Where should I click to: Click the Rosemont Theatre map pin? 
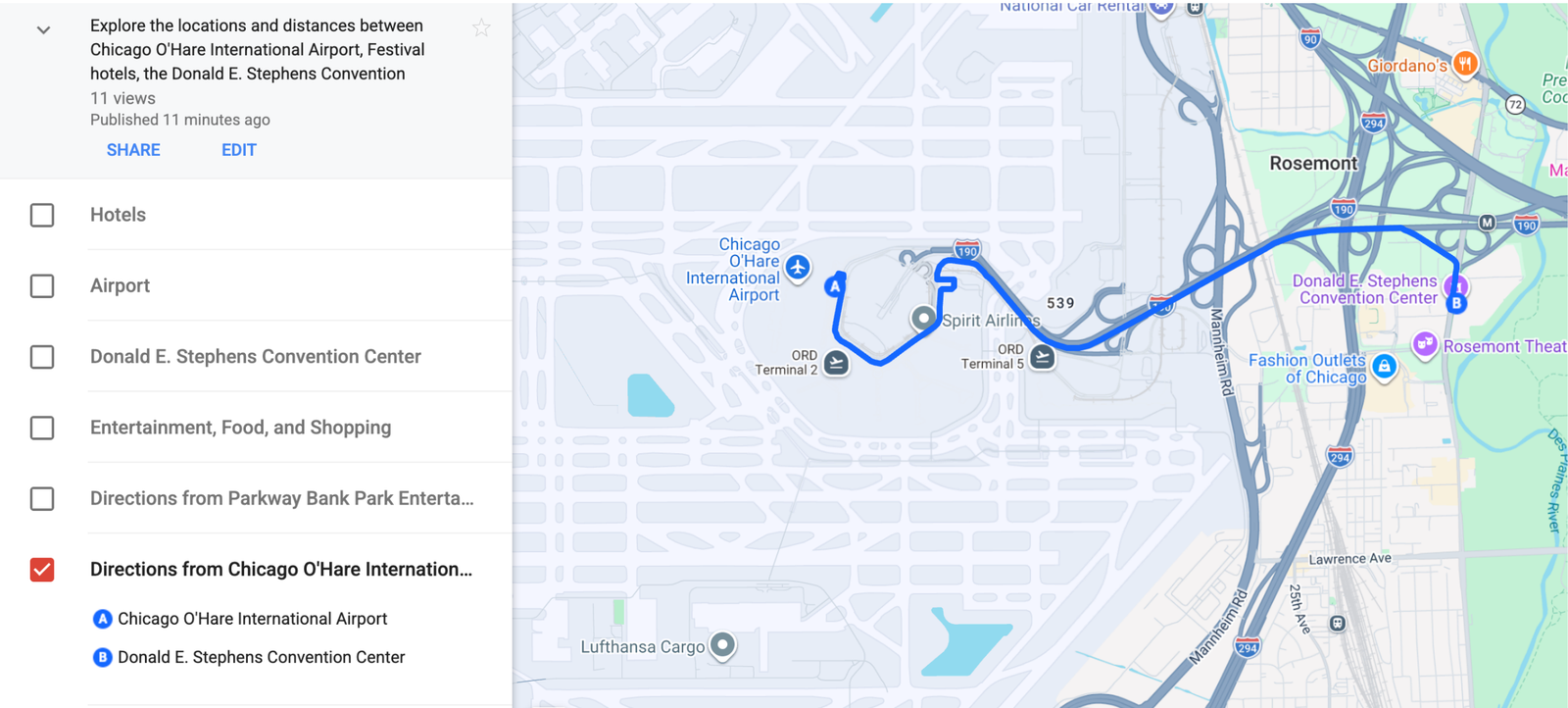(x=1424, y=344)
